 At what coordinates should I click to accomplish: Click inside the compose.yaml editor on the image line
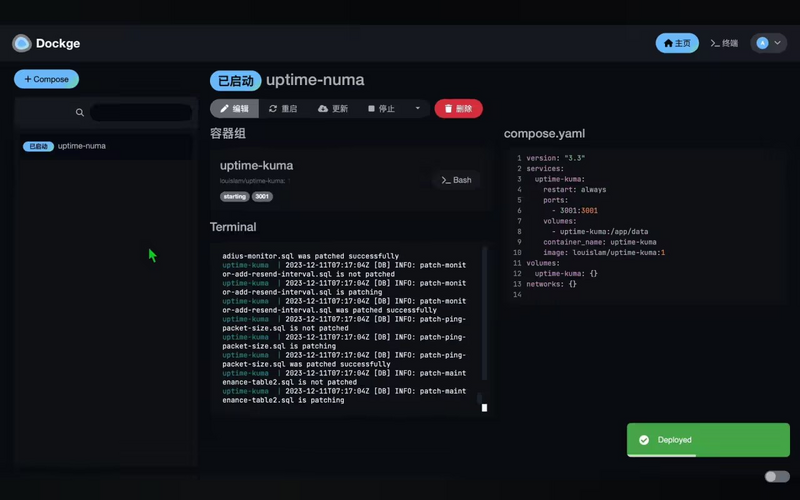600,253
